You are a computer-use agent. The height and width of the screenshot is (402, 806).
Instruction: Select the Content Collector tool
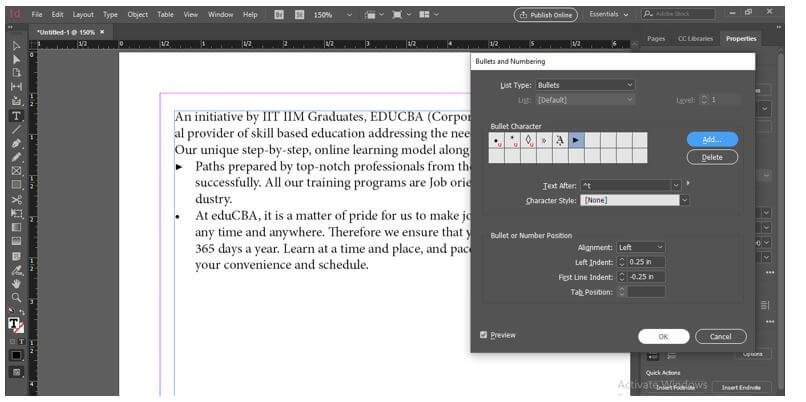click(x=16, y=101)
